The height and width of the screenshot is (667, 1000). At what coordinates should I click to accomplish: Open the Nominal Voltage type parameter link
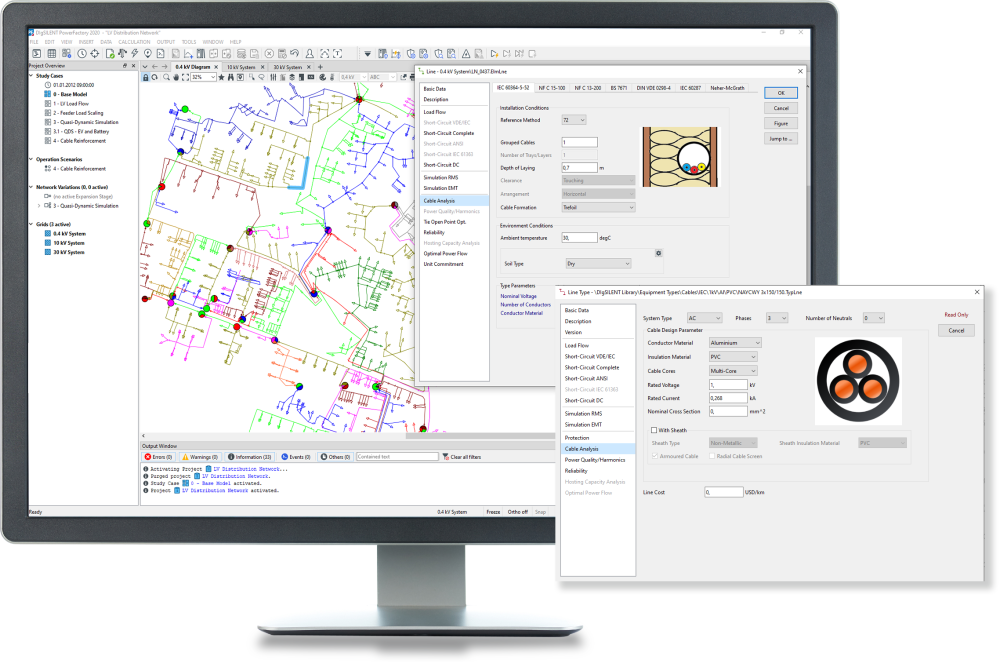tap(518, 297)
